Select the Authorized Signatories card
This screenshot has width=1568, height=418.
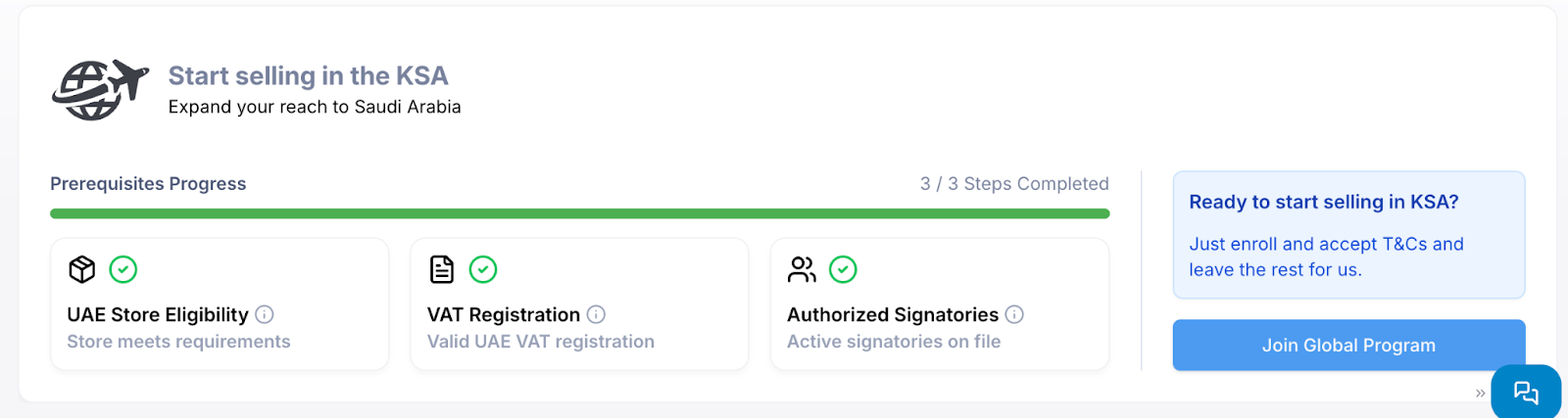940,304
